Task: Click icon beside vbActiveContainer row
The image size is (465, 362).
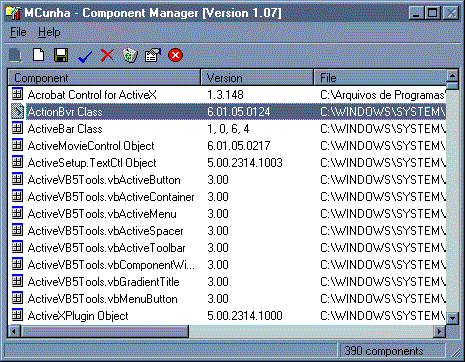Action: (17, 196)
